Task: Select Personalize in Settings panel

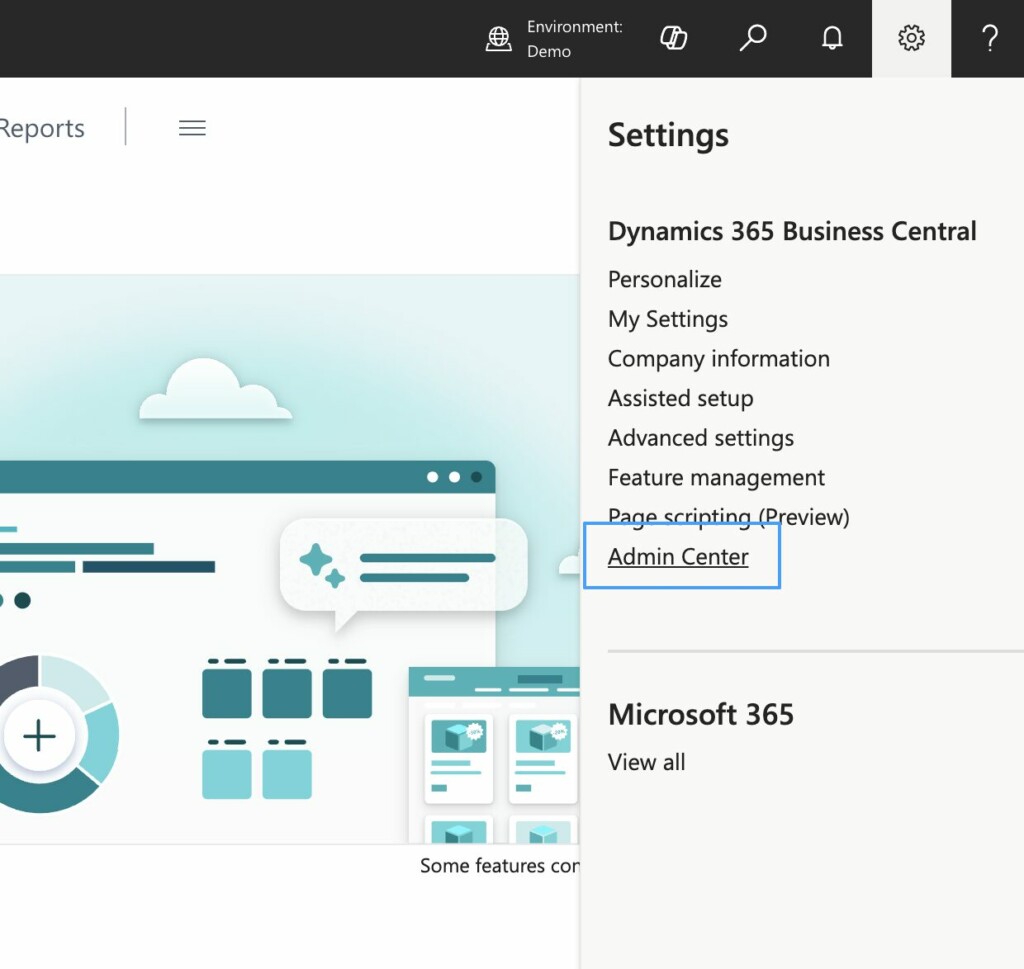Action: click(x=664, y=279)
